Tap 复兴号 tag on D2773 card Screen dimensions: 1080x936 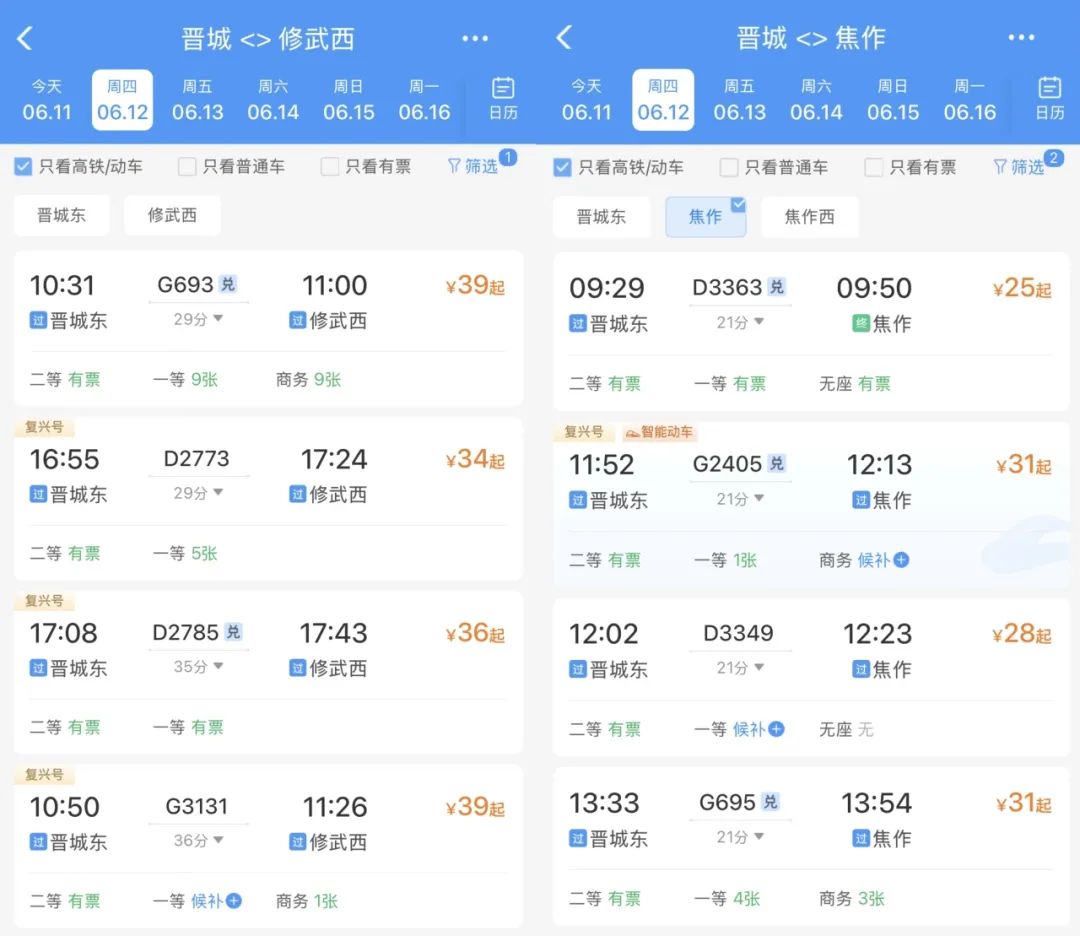click(x=44, y=426)
